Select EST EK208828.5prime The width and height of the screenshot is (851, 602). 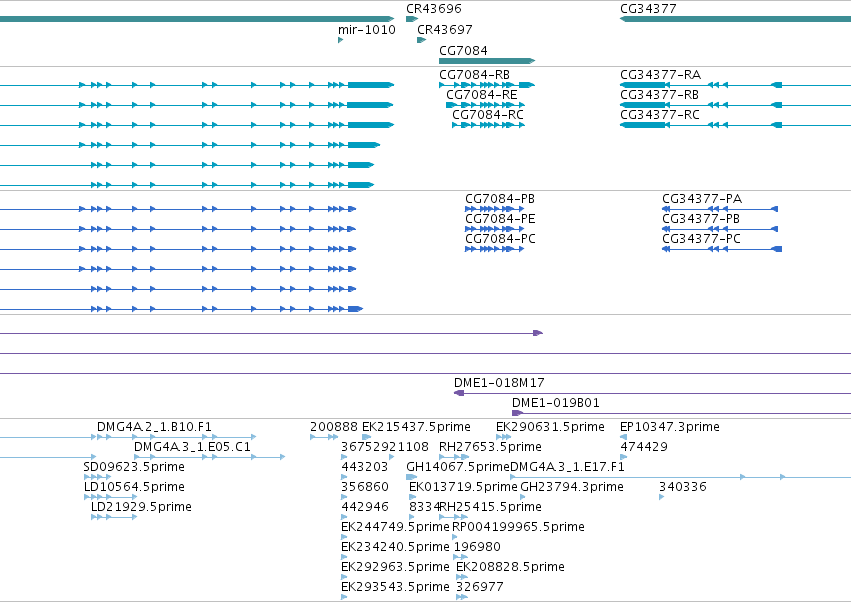coord(510,567)
